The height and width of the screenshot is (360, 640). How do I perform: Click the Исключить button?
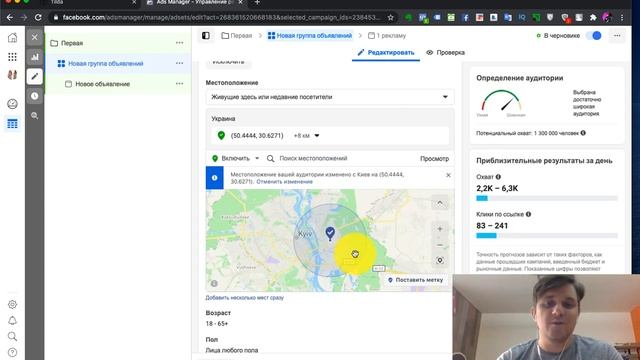228,62
